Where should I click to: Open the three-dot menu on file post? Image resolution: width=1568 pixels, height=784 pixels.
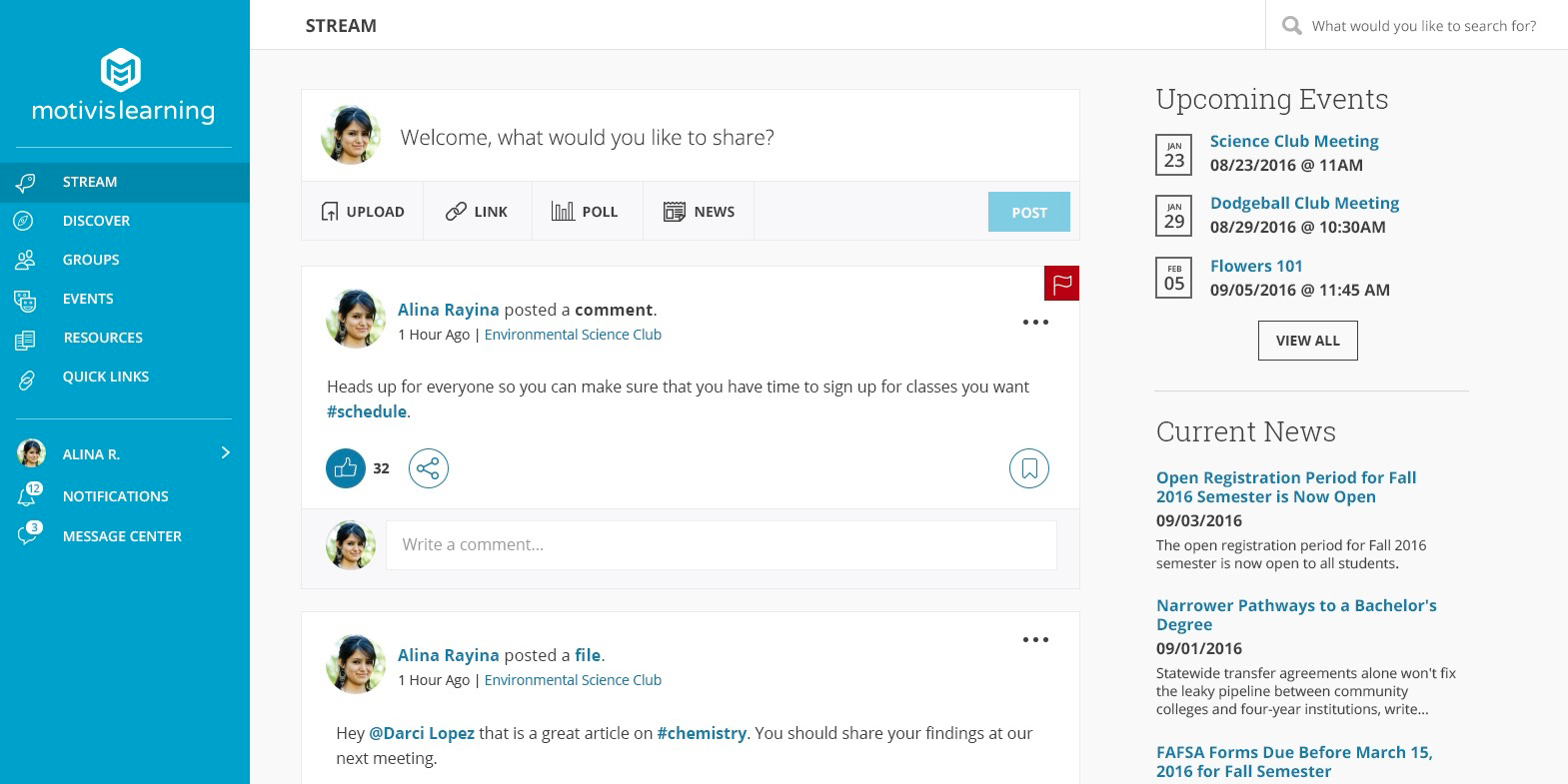coord(1035,639)
